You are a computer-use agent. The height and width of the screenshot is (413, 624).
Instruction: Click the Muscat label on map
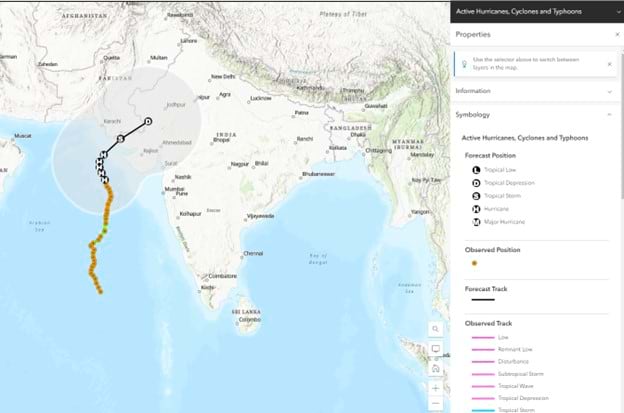[x=23, y=136]
